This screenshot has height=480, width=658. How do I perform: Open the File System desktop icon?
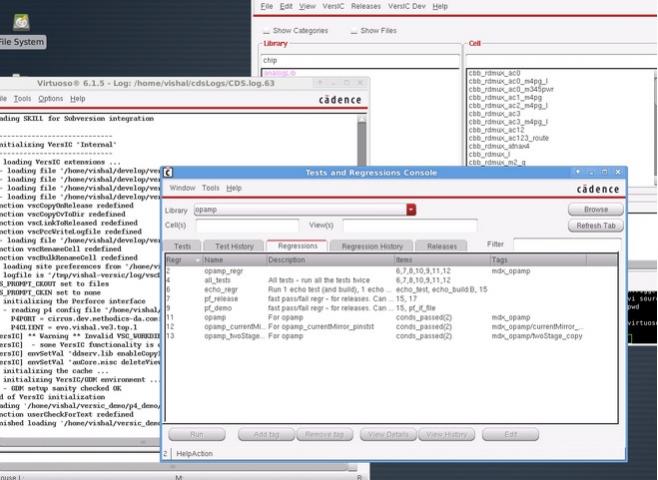click(x=21, y=31)
